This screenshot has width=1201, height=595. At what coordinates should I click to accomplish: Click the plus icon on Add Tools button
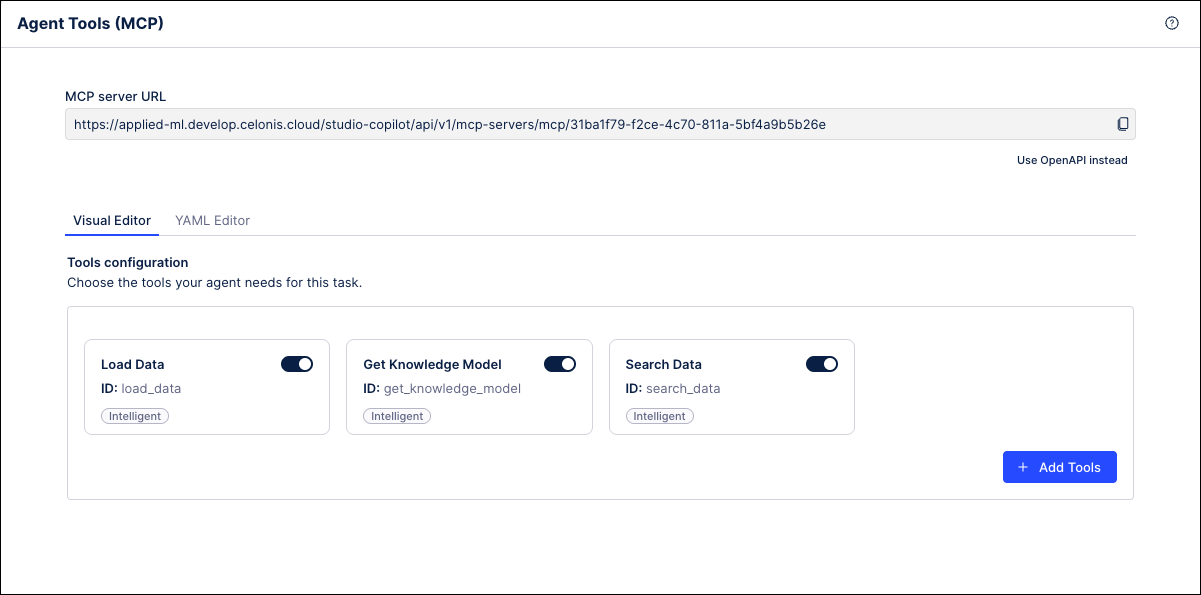point(1022,467)
